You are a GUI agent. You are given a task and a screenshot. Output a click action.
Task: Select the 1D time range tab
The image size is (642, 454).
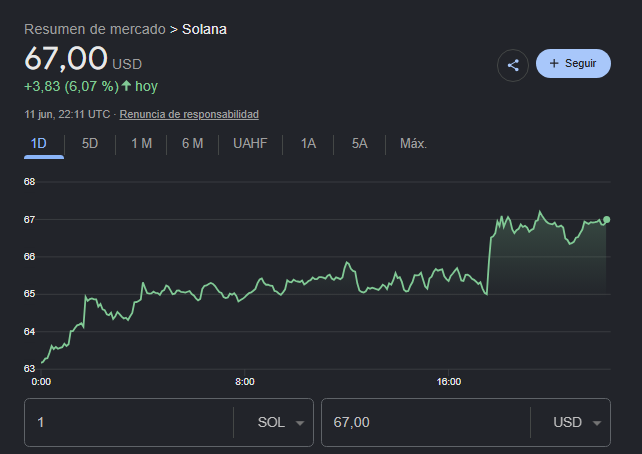point(39,144)
